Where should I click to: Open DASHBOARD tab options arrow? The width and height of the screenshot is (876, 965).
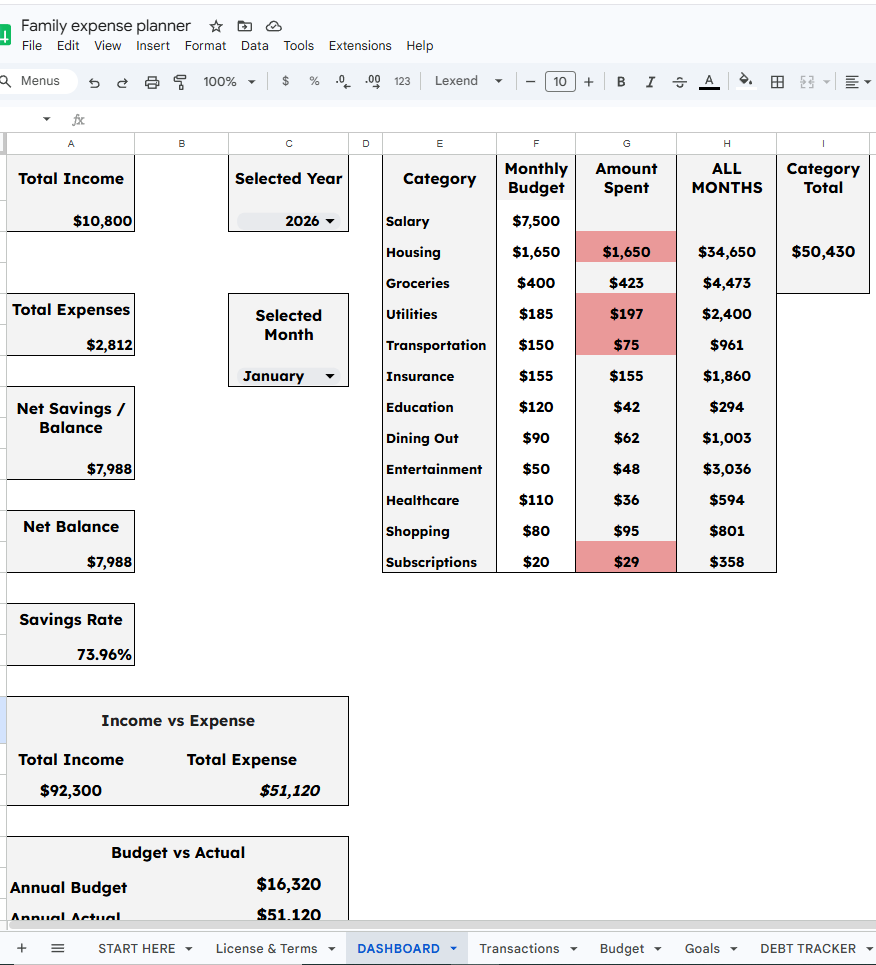point(454,948)
